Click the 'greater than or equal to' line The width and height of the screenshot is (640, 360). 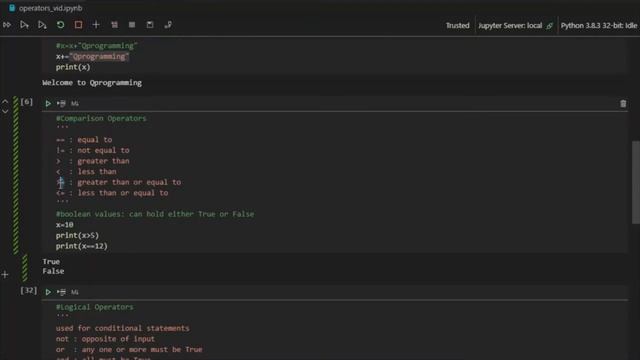click(118, 182)
